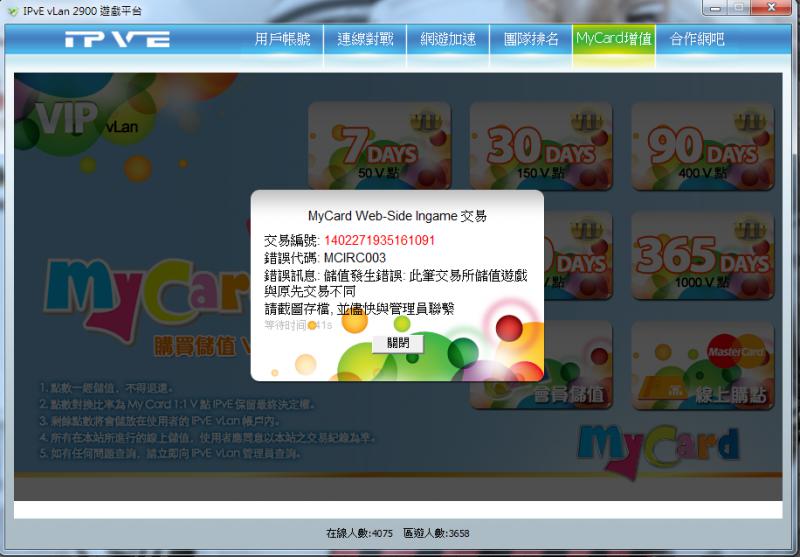Click the VIP vLan logo
The image size is (800, 557).
coord(86,120)
